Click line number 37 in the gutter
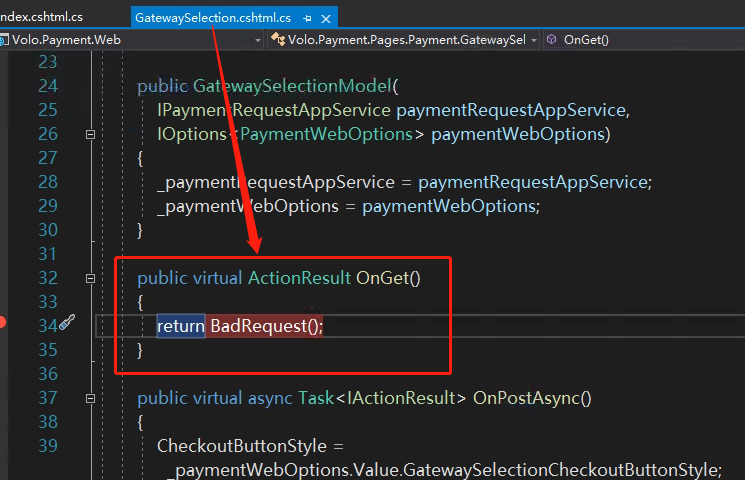745x480 pixels. coord(46,398)
